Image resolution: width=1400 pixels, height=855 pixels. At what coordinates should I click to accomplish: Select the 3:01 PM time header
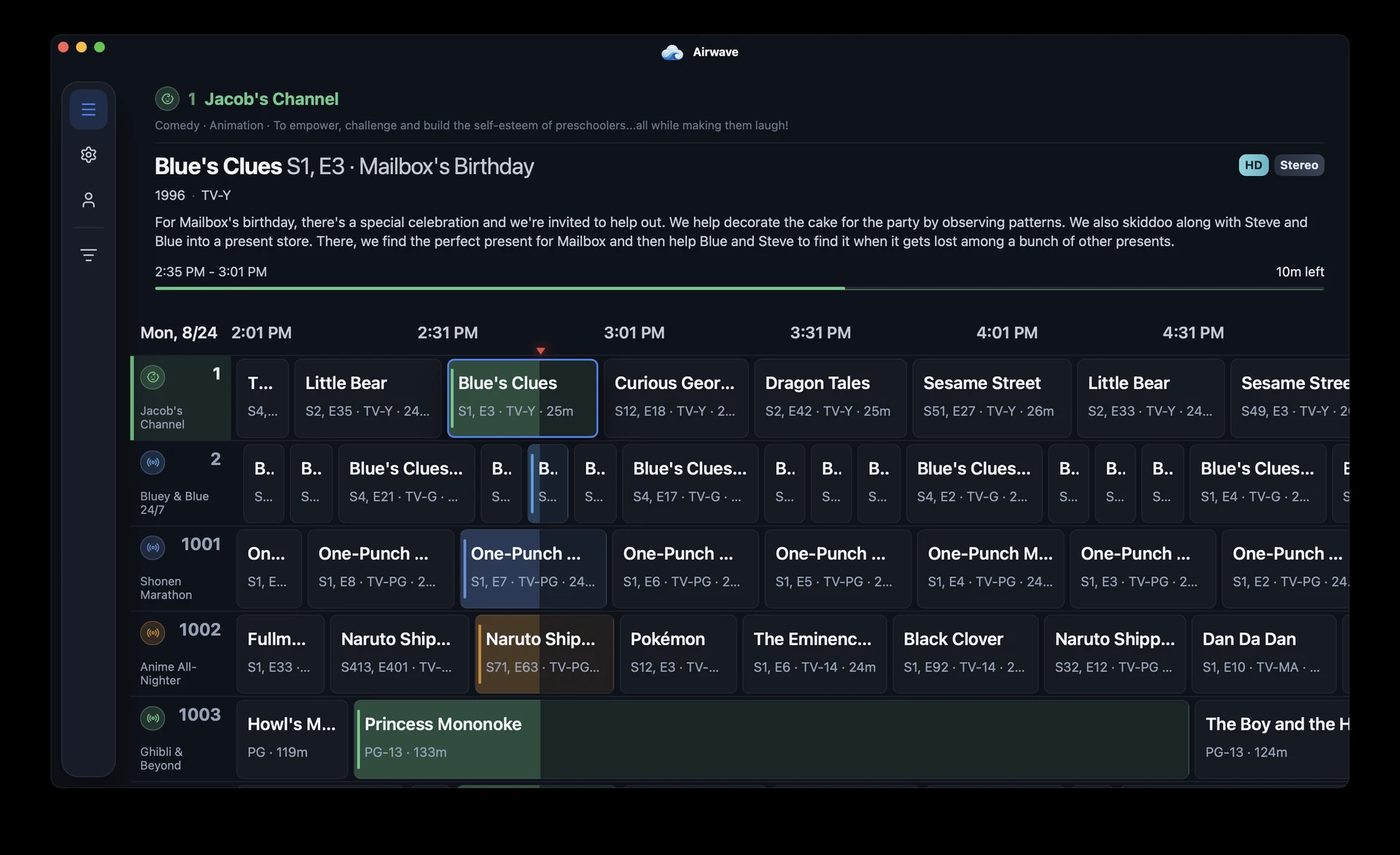(634, 333)
